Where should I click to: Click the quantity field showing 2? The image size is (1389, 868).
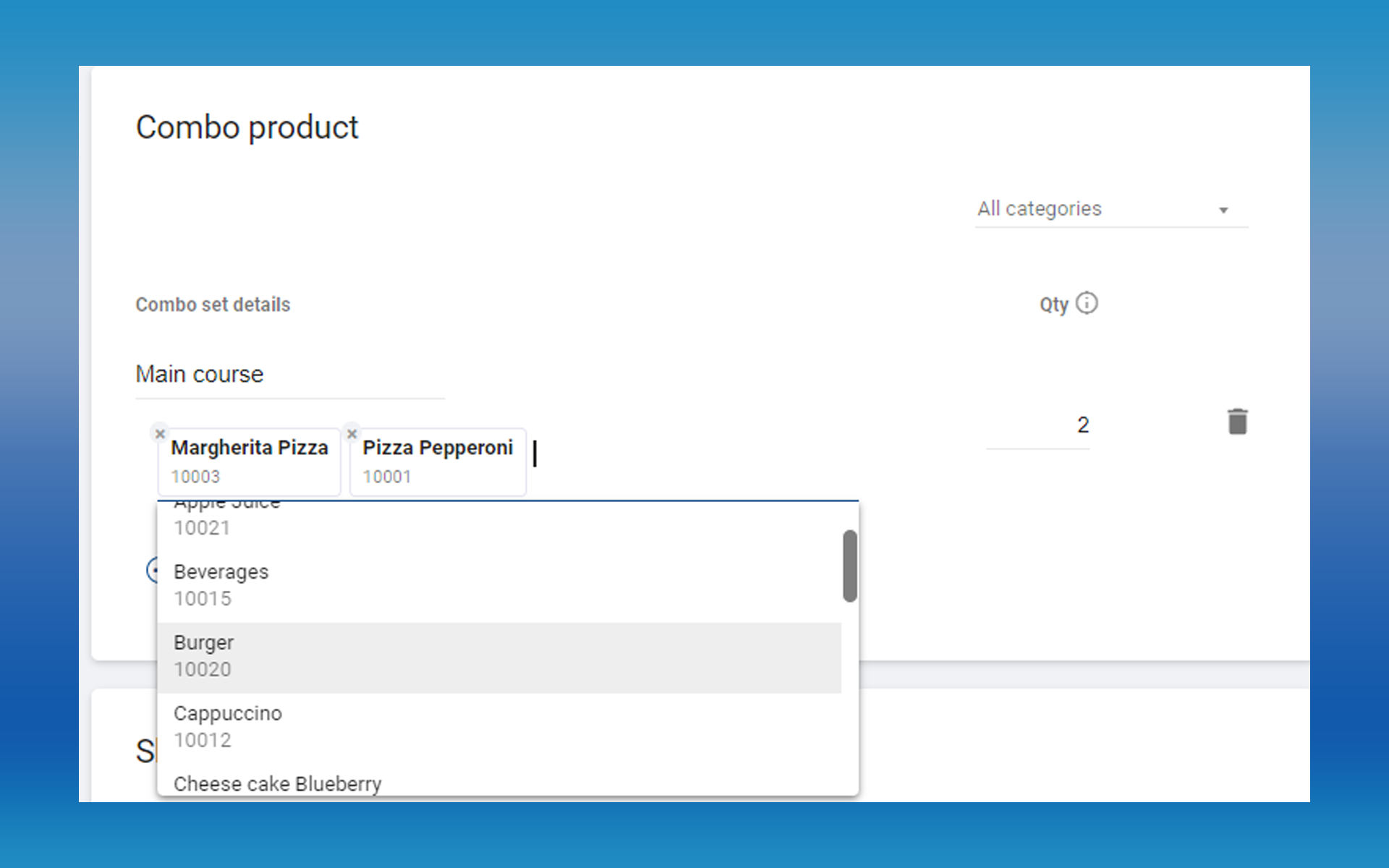coord(1038,425)
